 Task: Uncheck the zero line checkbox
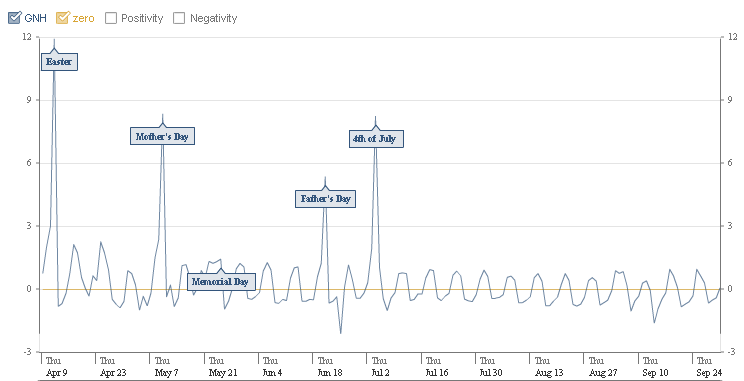62,18
